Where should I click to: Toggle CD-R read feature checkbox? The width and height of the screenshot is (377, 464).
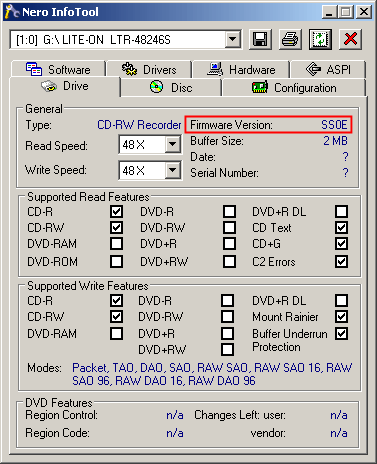(x=116, y=211)
